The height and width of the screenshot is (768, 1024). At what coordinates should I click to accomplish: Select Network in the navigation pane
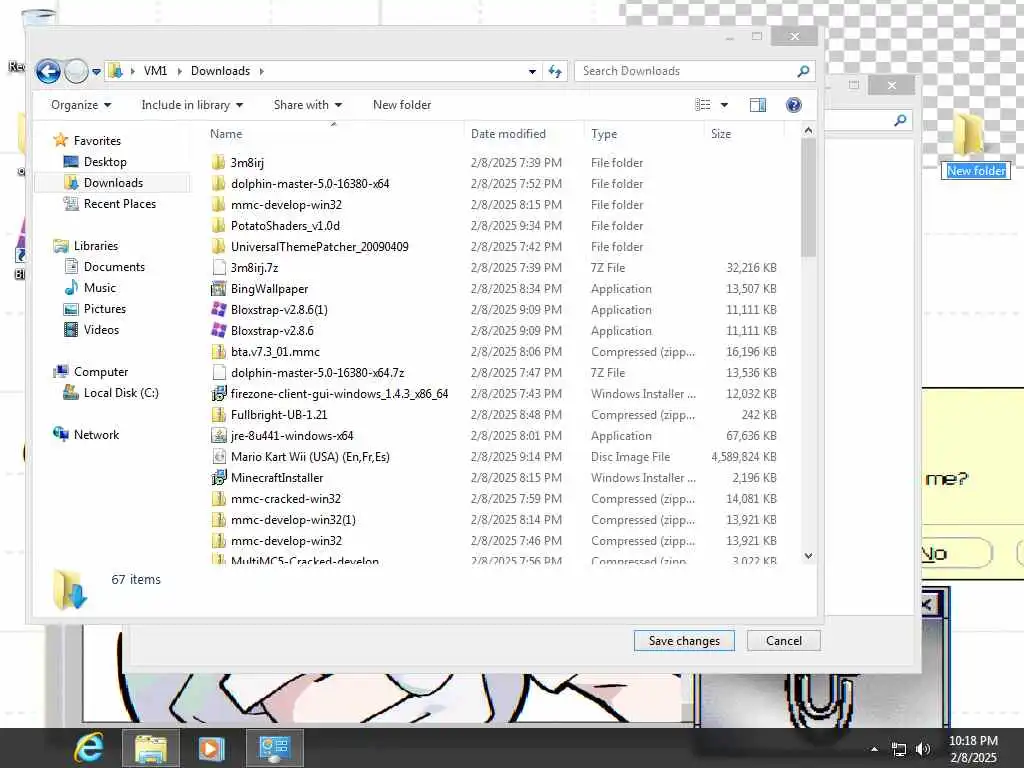coord(96,434)
